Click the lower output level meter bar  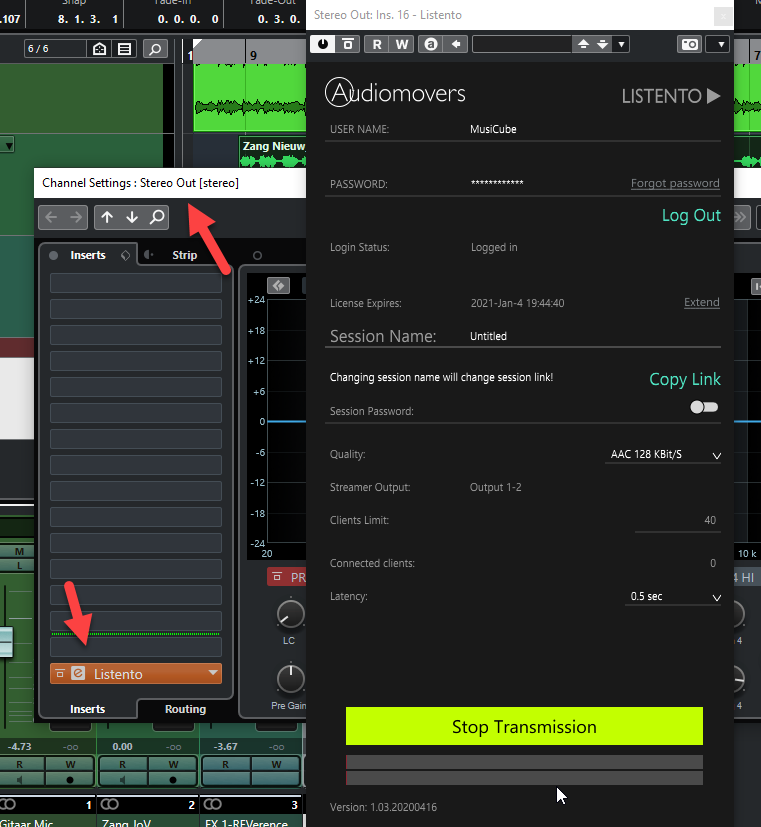point(524,778)
